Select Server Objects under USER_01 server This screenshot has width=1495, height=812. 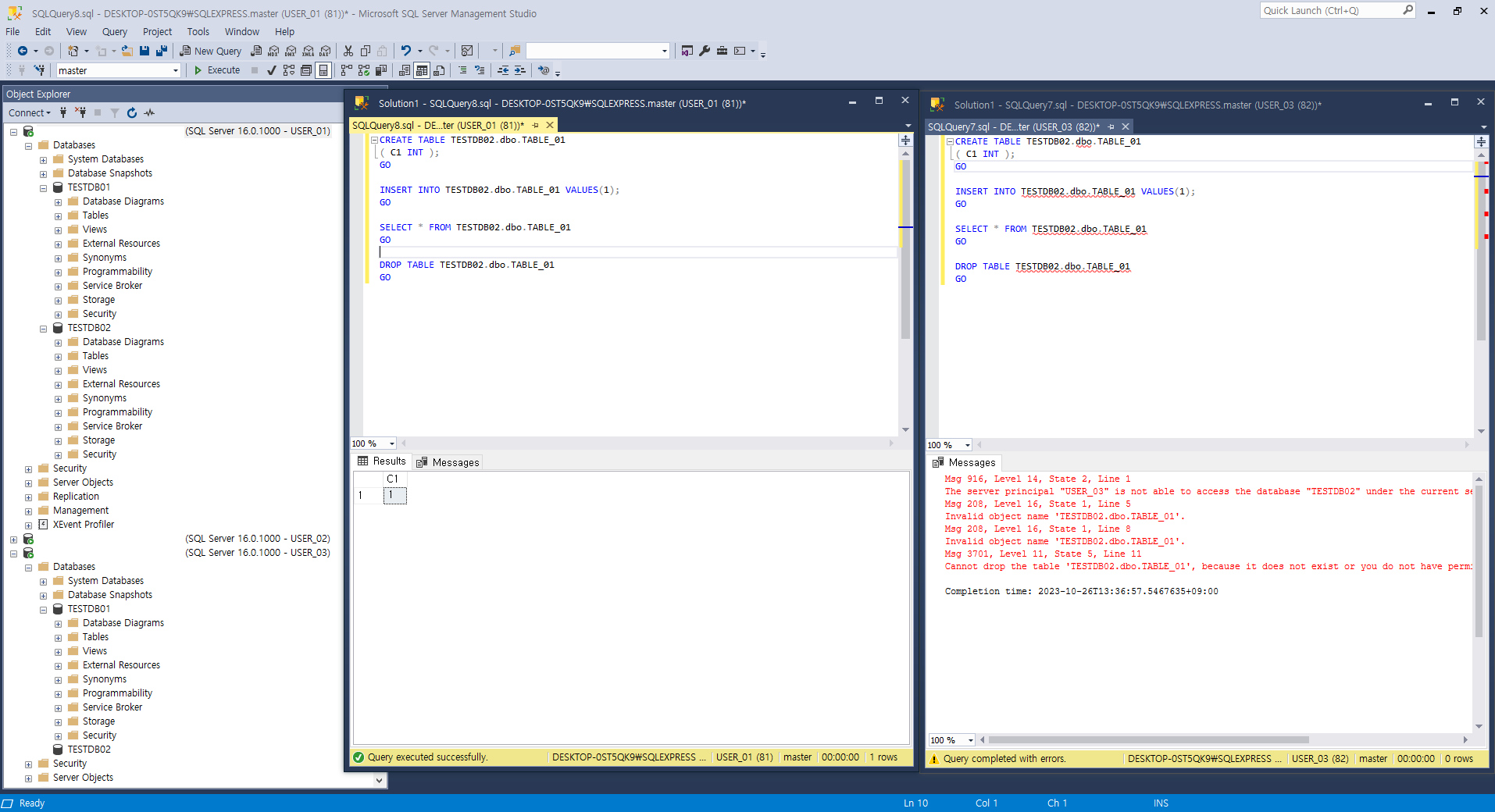(x=83, y=483)
